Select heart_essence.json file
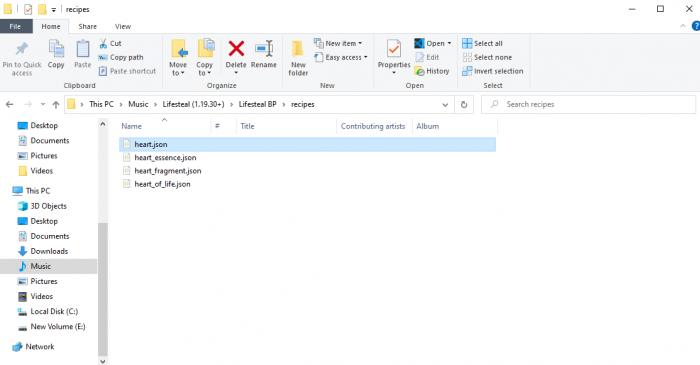This screenshot has width=700, height=365. (x=165, y=158)
